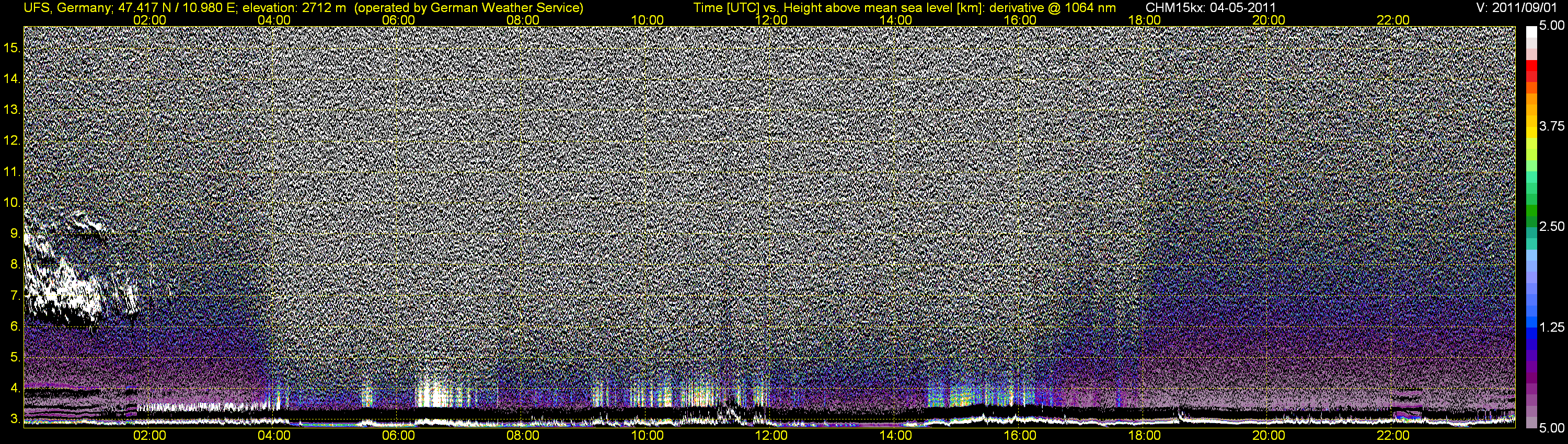1568x444 pixels.
Task: Click the 08:00 label on the bottom time axis
Action: point(523,436)
